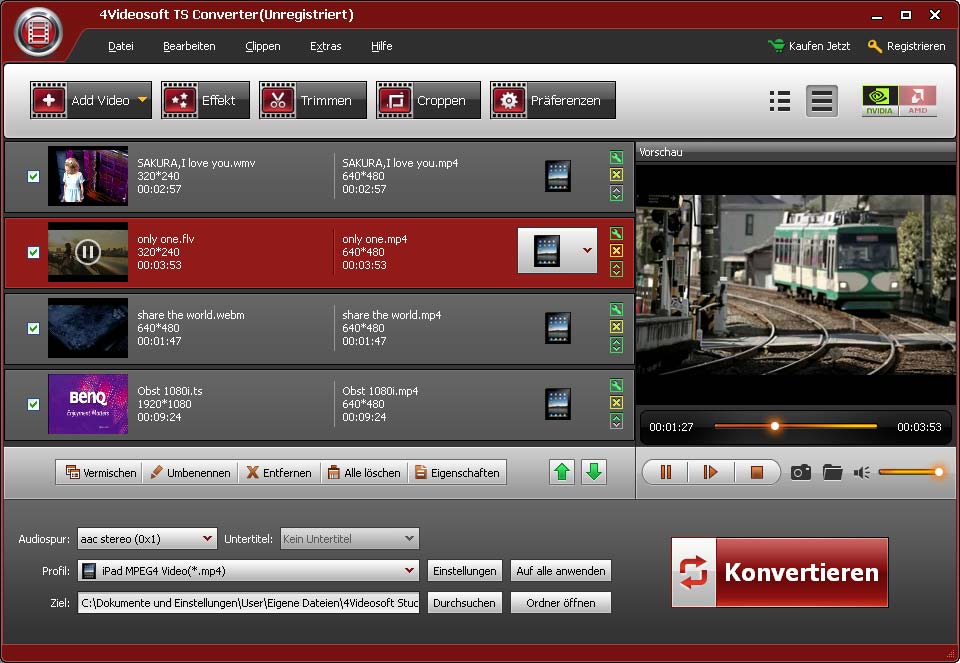Open the Extras menu
Image resolution: width=960 pixels, height=663 pixels.
tap(325, 46)
